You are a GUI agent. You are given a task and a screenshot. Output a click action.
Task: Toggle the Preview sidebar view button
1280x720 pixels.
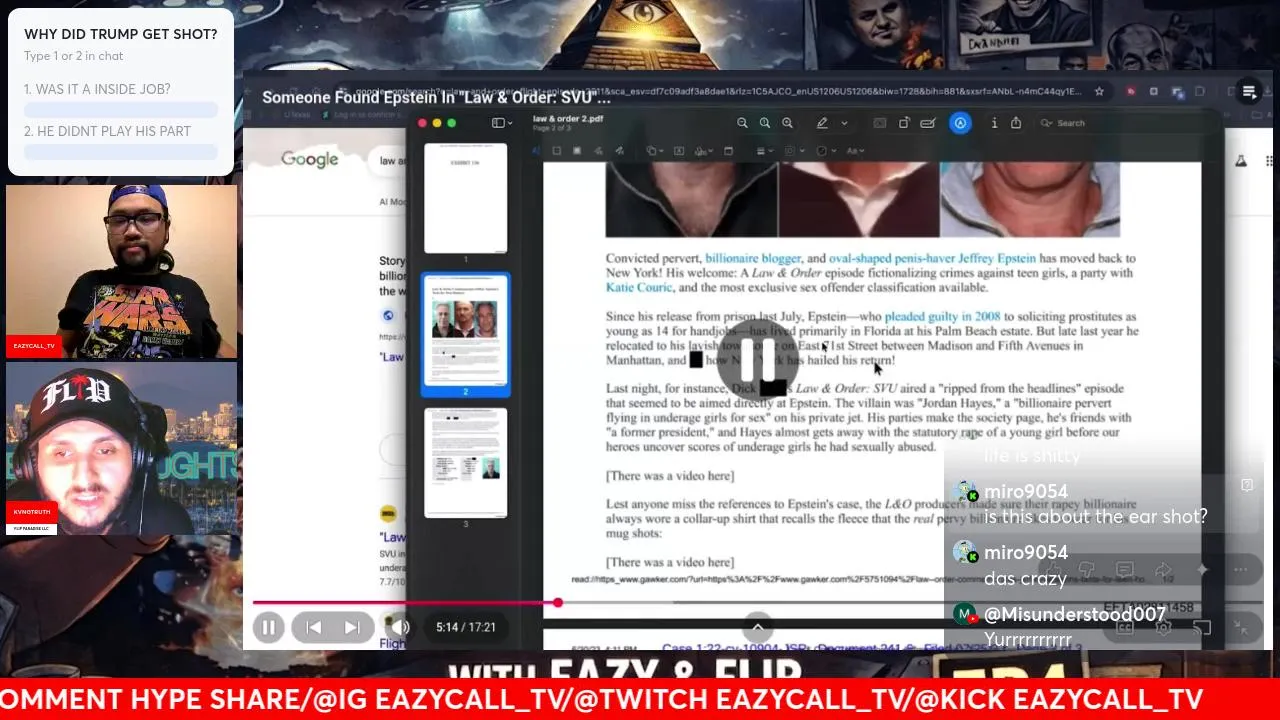pos(498,123)
